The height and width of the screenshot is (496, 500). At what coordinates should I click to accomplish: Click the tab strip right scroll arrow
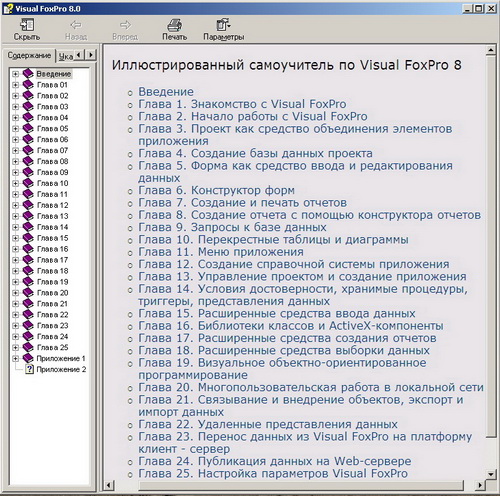click(x=91, y=54)
